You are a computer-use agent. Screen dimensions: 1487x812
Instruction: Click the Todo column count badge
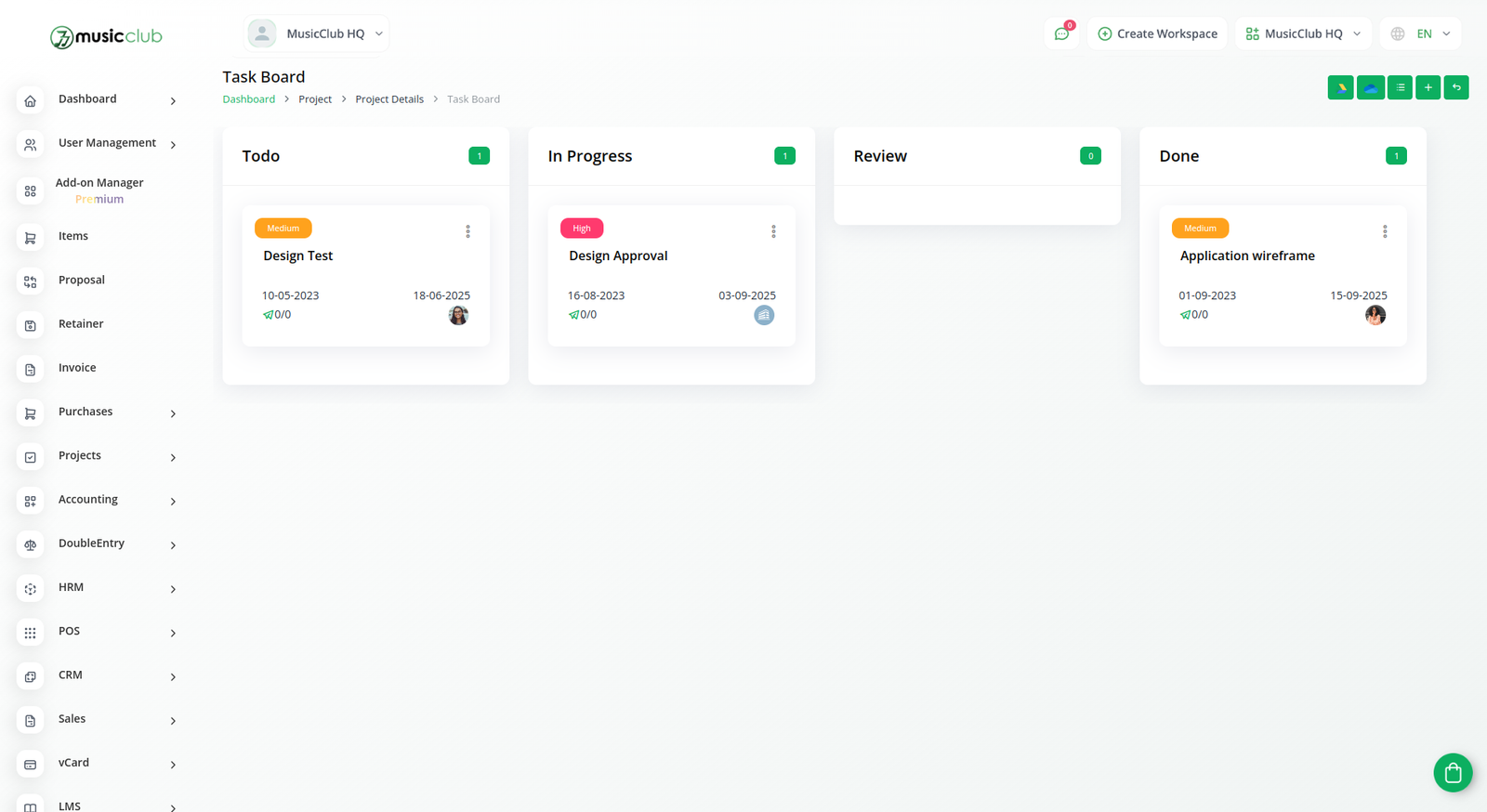479,156
